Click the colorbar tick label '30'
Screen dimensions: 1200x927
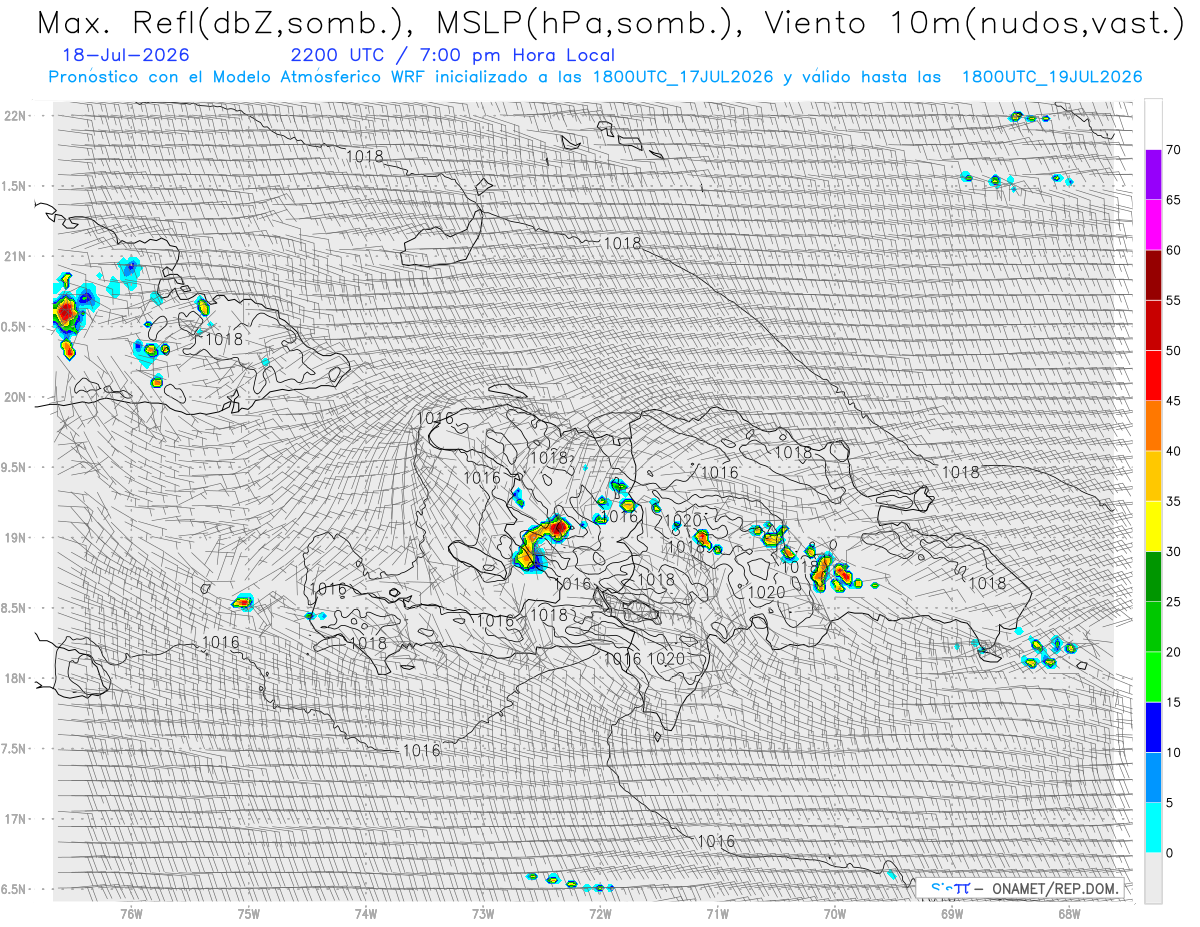(1173, 551)
